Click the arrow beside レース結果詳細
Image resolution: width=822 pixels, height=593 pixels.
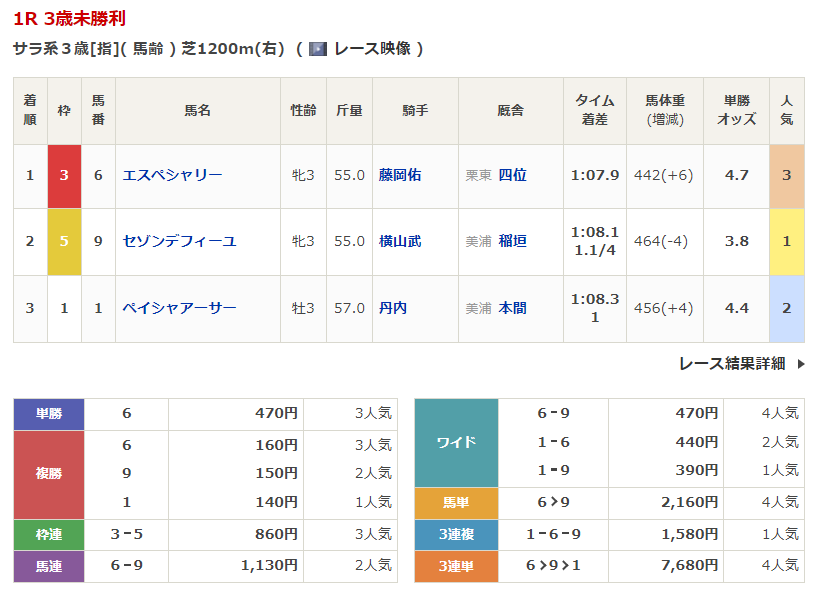tap(801, 364)
